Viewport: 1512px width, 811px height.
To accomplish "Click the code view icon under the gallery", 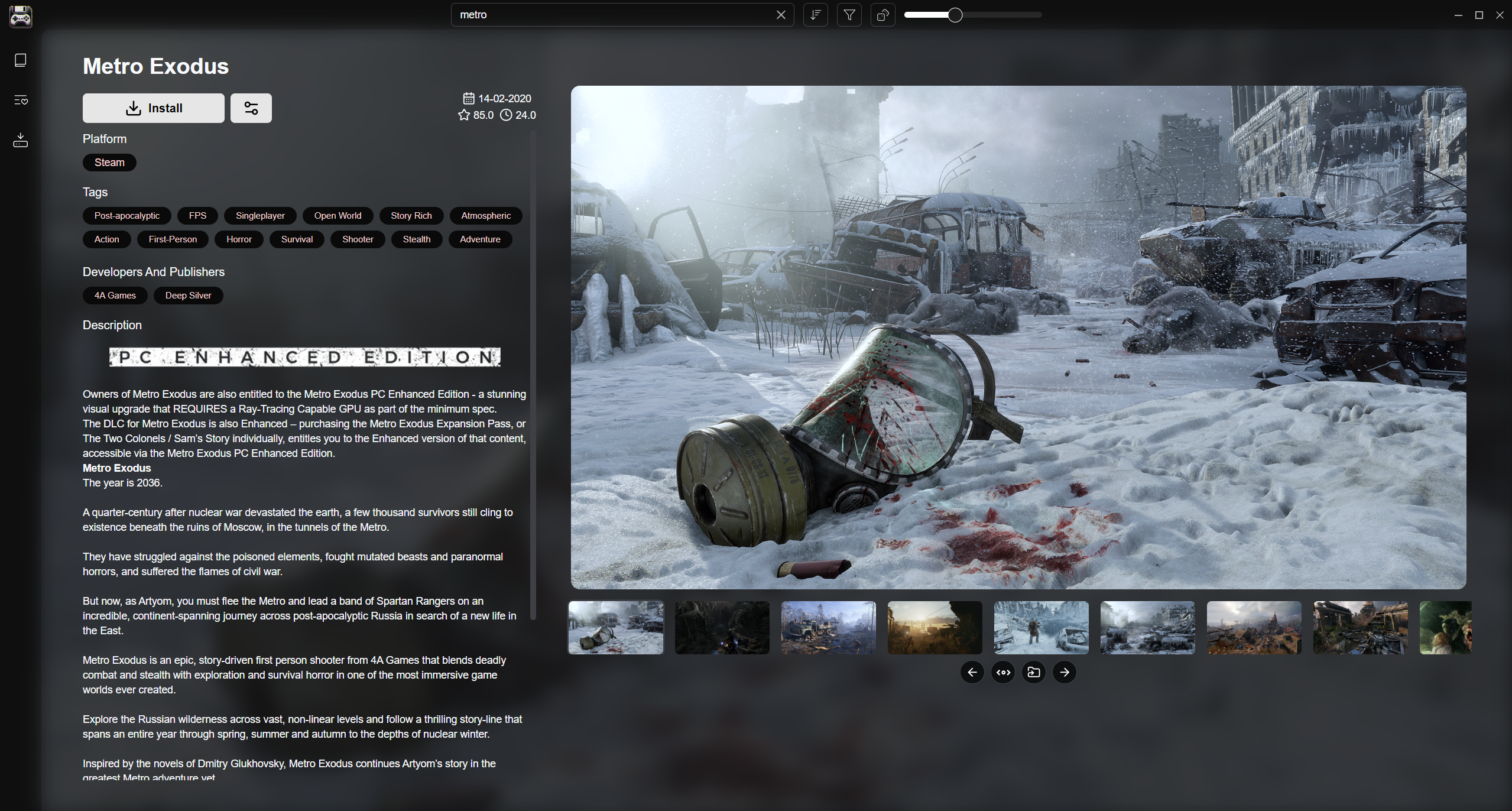I will 1002,672.
